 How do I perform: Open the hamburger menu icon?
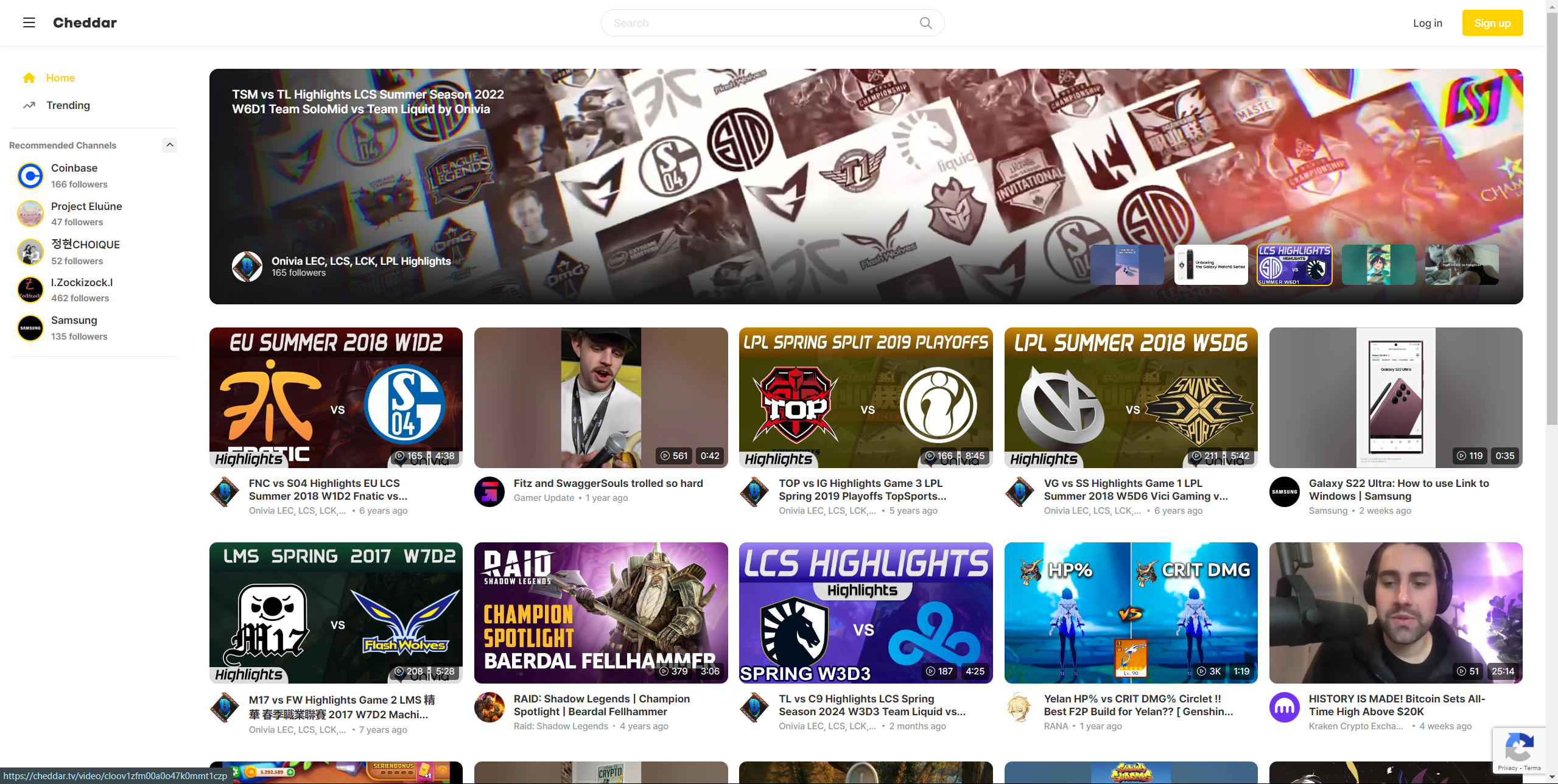pyautogui.click(x=29, y=23)
